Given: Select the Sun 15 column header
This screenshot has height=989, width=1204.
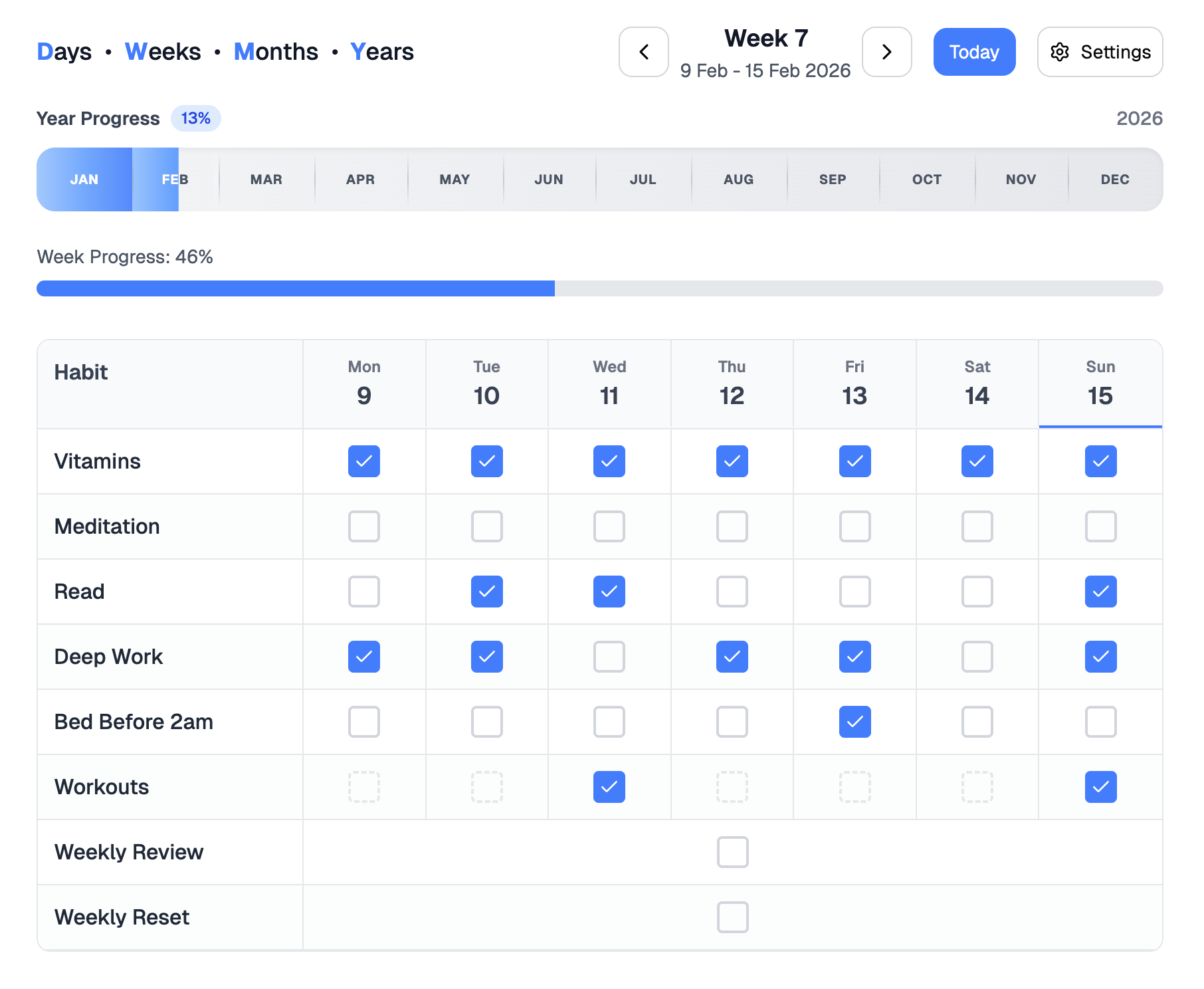Looking at the screenshot, I should point(1100,384).
